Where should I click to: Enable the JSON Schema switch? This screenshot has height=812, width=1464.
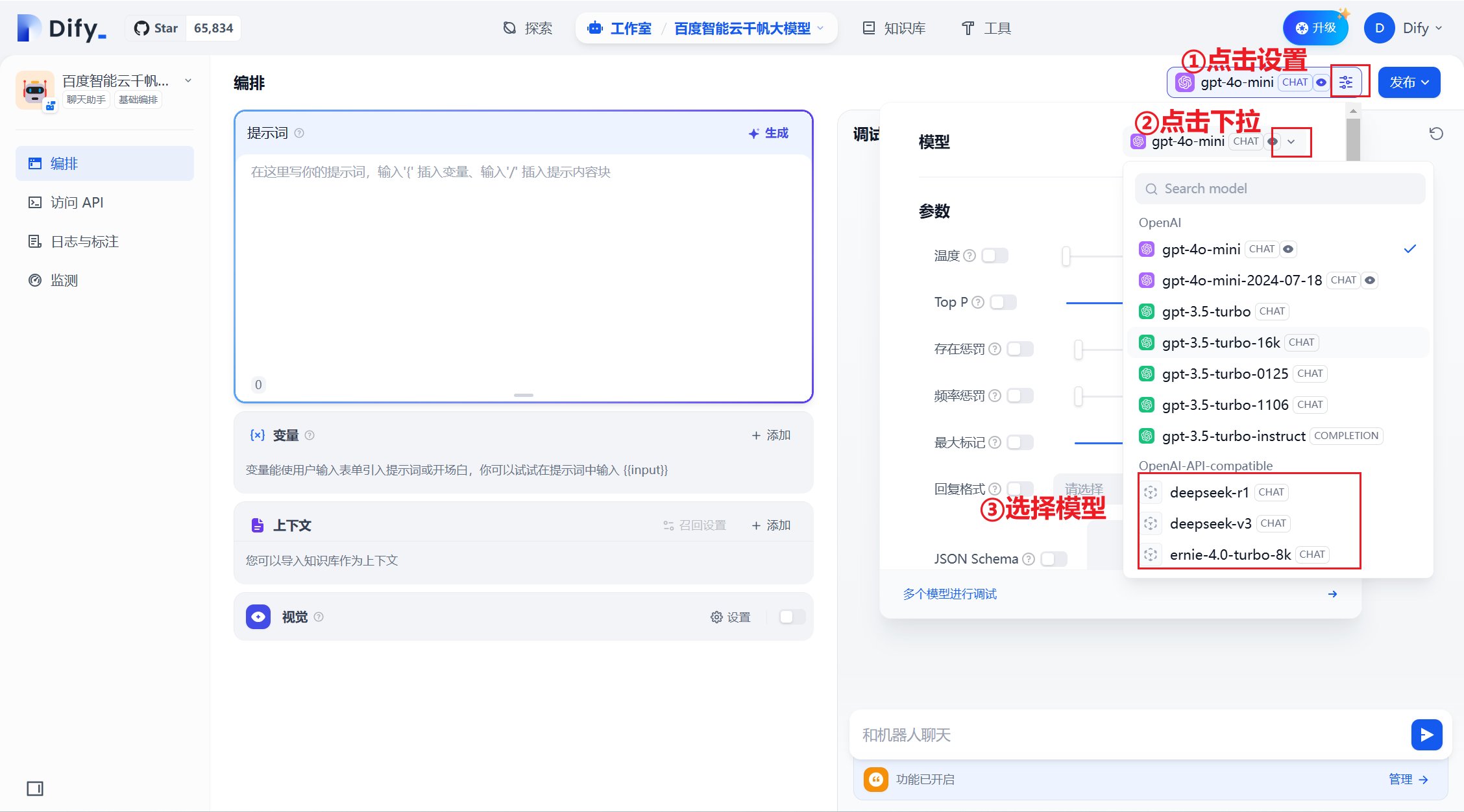pos(1054,559)
